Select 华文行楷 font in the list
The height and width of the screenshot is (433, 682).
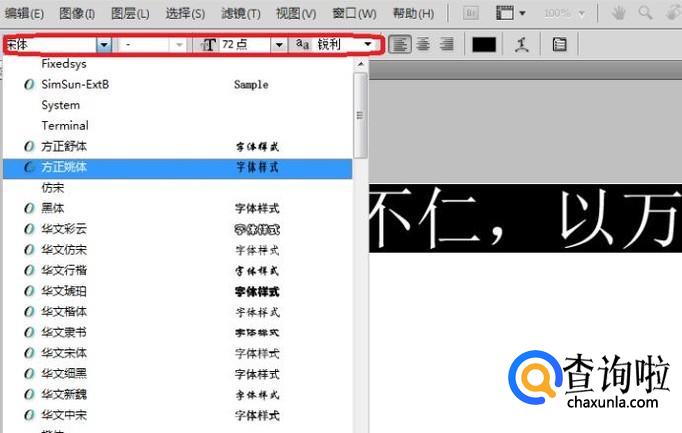[x=64, y=270]
